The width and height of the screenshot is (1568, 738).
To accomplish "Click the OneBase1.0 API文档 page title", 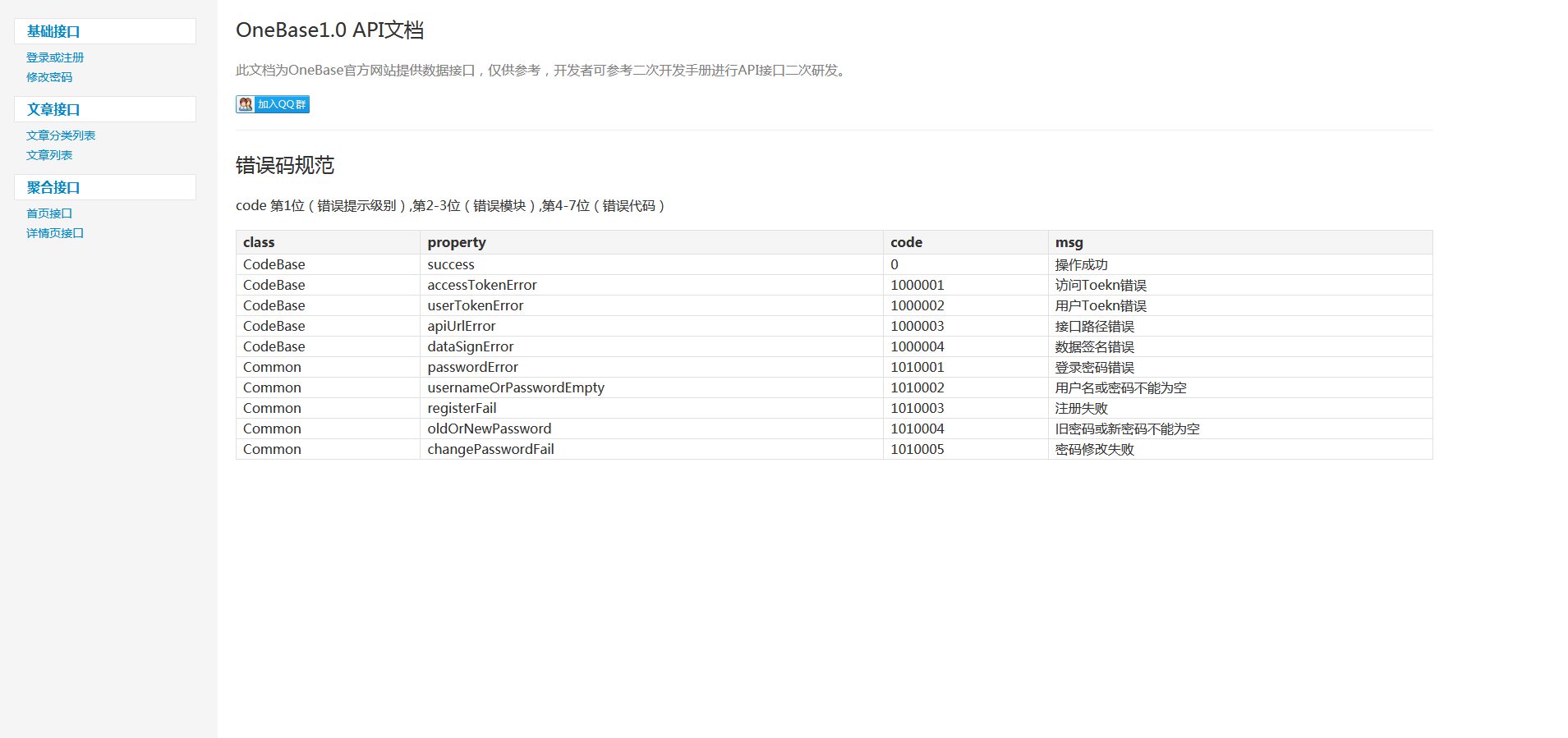I will (329, 30).
